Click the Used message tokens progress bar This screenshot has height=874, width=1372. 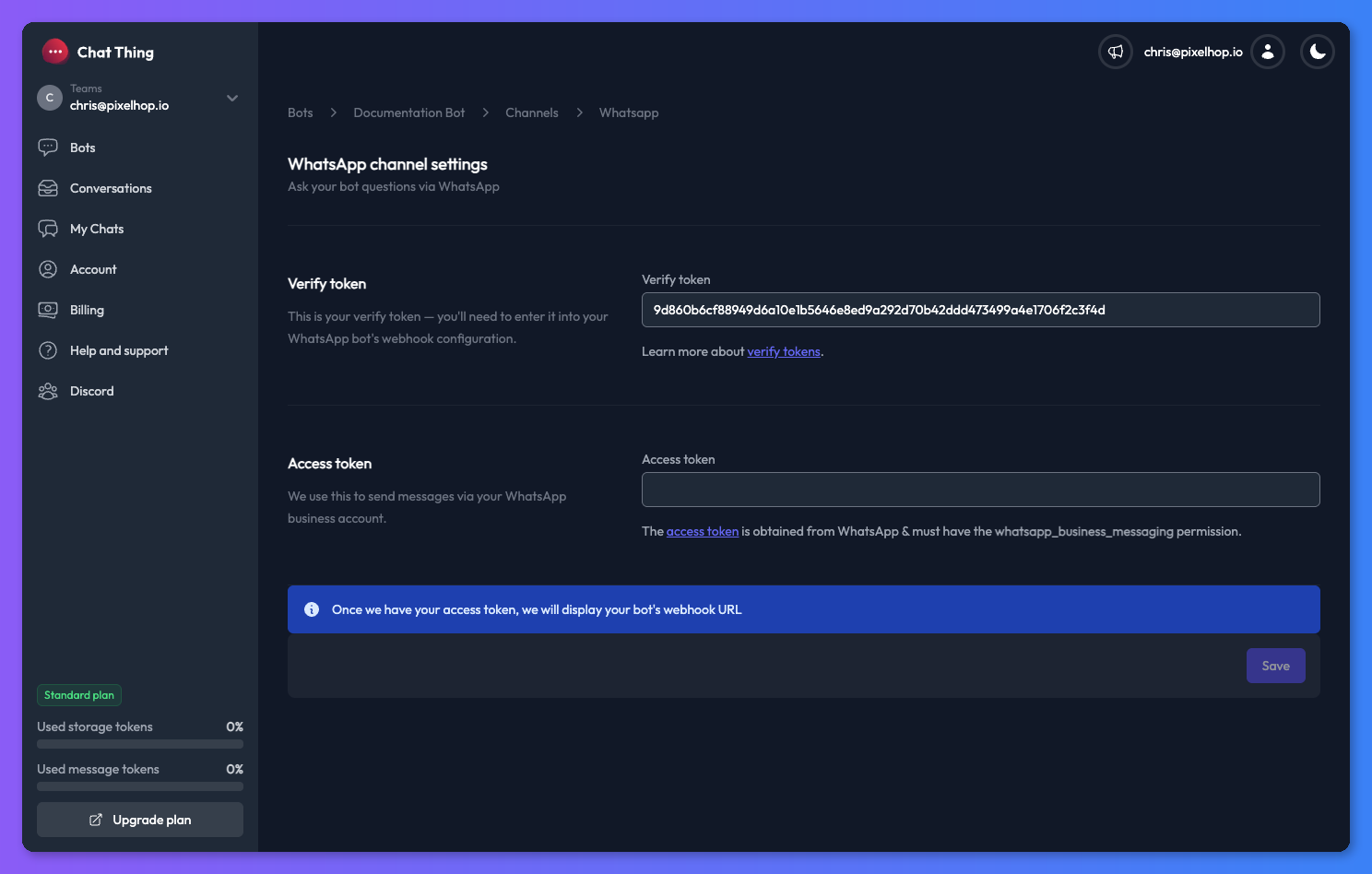(140, 786)
